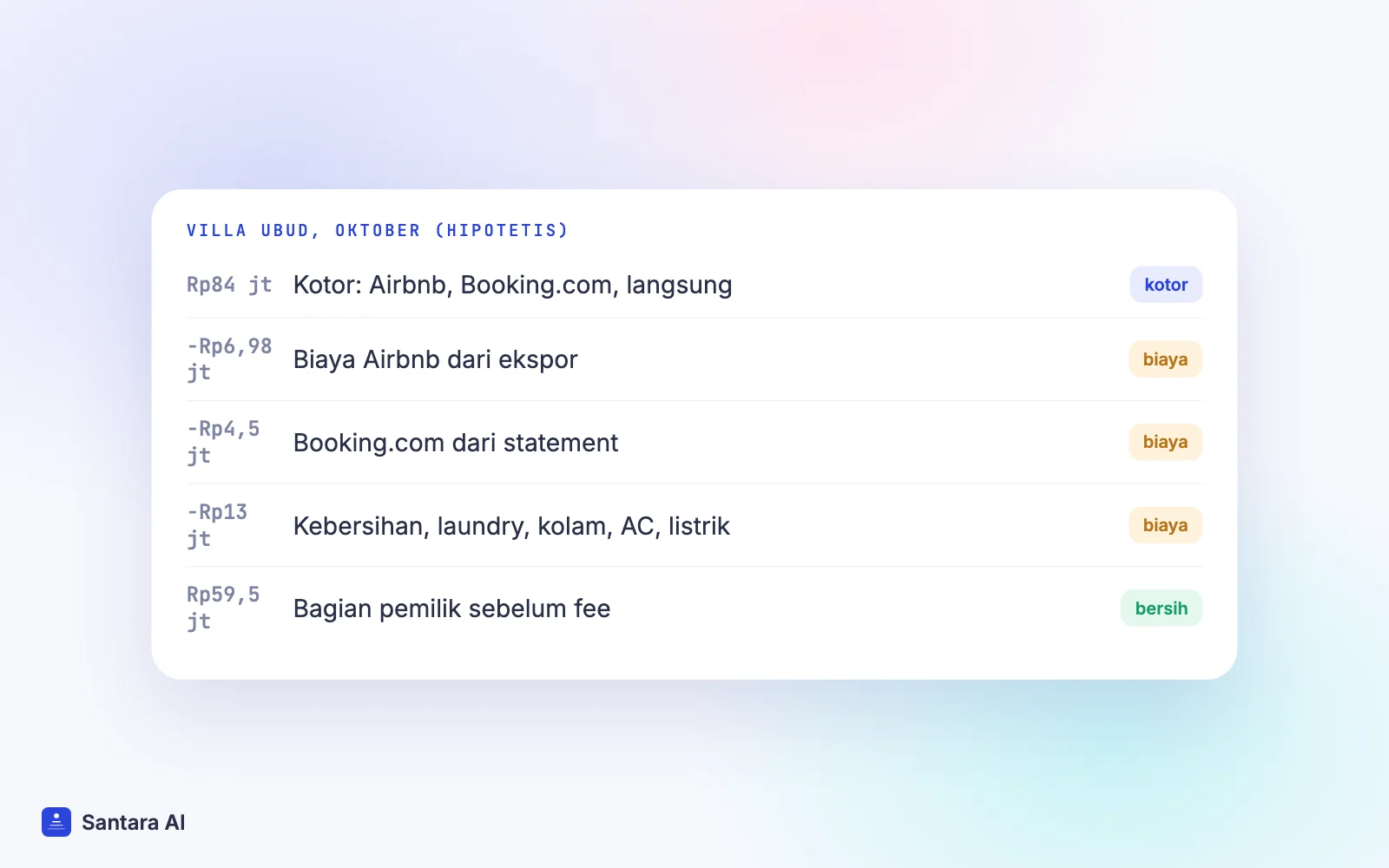Click the -Rp6,98 jt amount
Screen dimensions: 1389x868
tap(229, 359)
